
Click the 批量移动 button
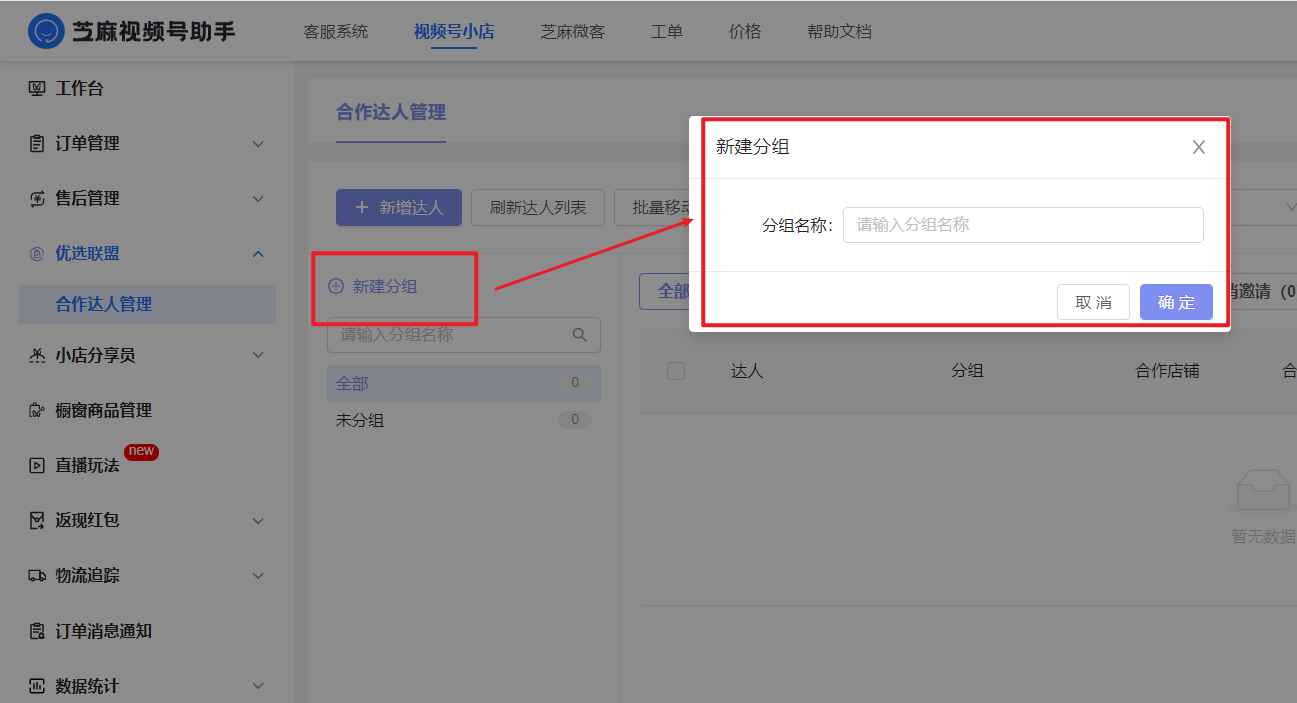coord(653,208)
